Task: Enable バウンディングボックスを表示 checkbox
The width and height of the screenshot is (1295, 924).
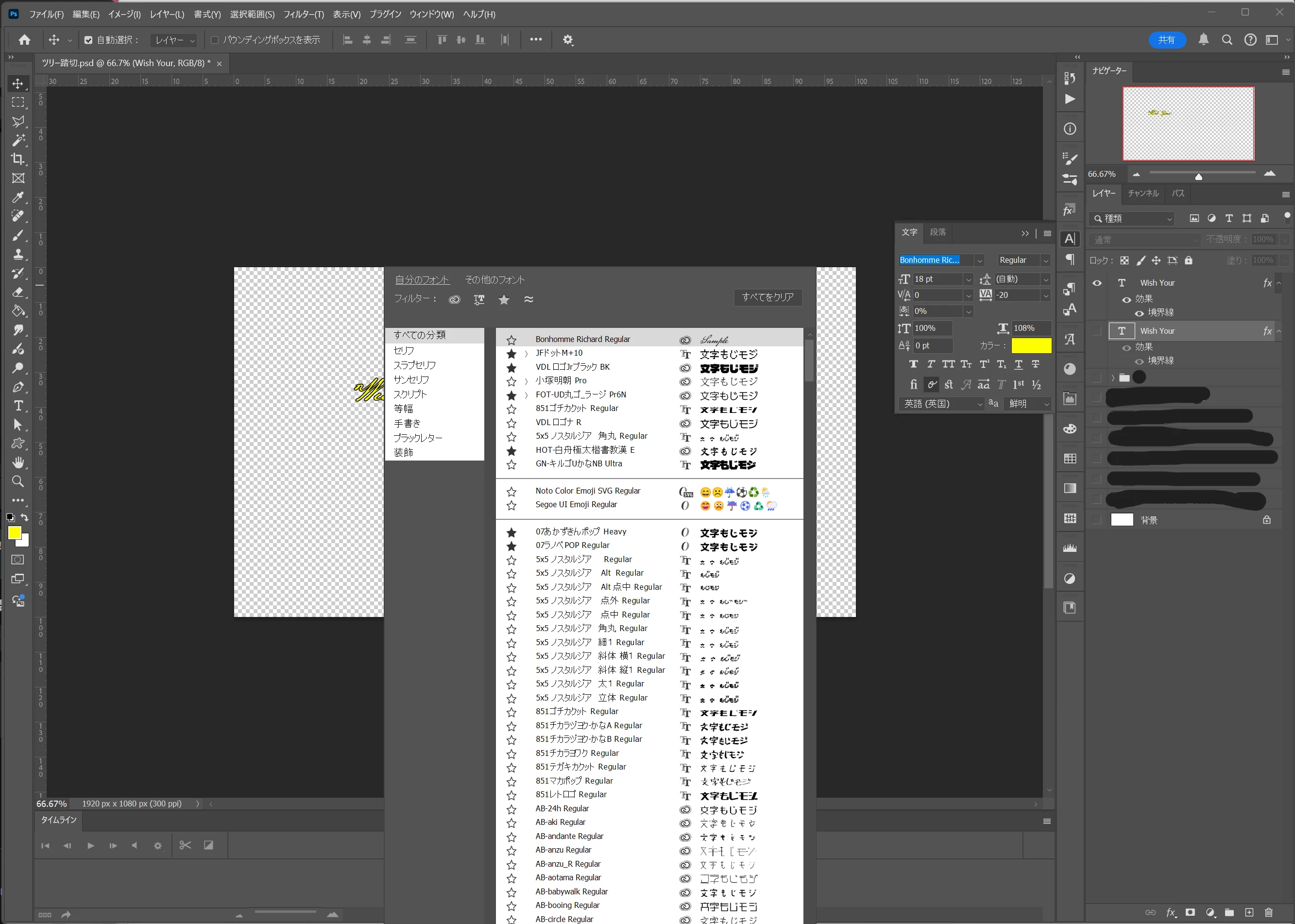Action: click(x=214, y=40)
